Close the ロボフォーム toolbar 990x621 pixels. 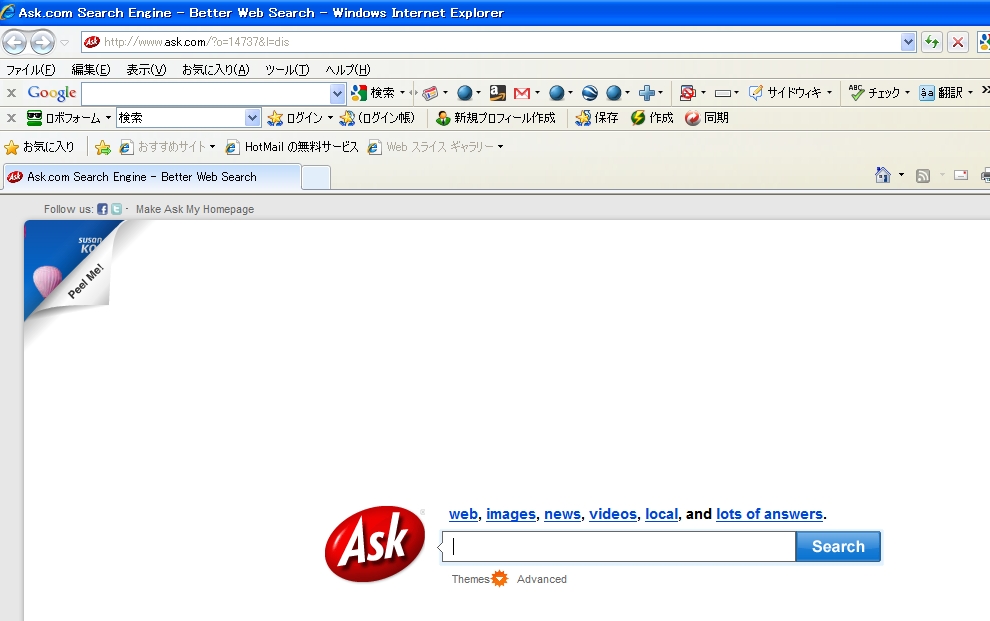click(x=11, y=118)
